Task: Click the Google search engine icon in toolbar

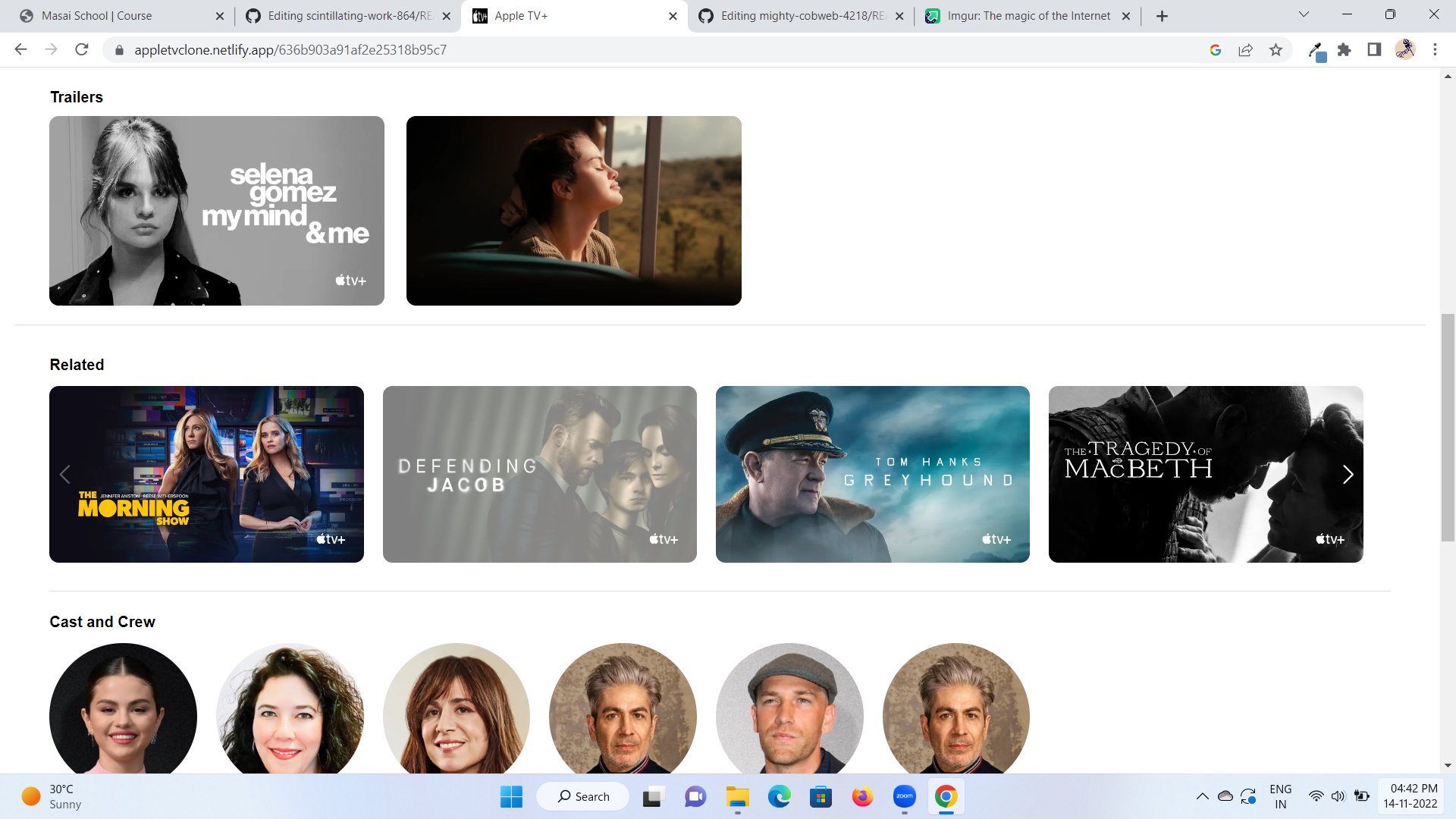Action: [1215, 50]
